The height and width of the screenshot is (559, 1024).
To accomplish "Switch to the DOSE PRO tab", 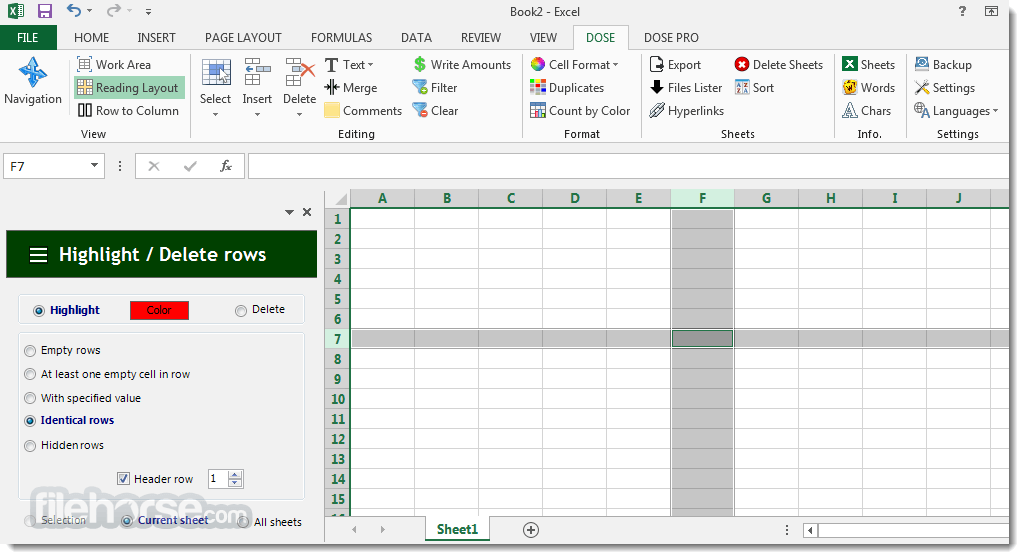I will coord(671,38).
